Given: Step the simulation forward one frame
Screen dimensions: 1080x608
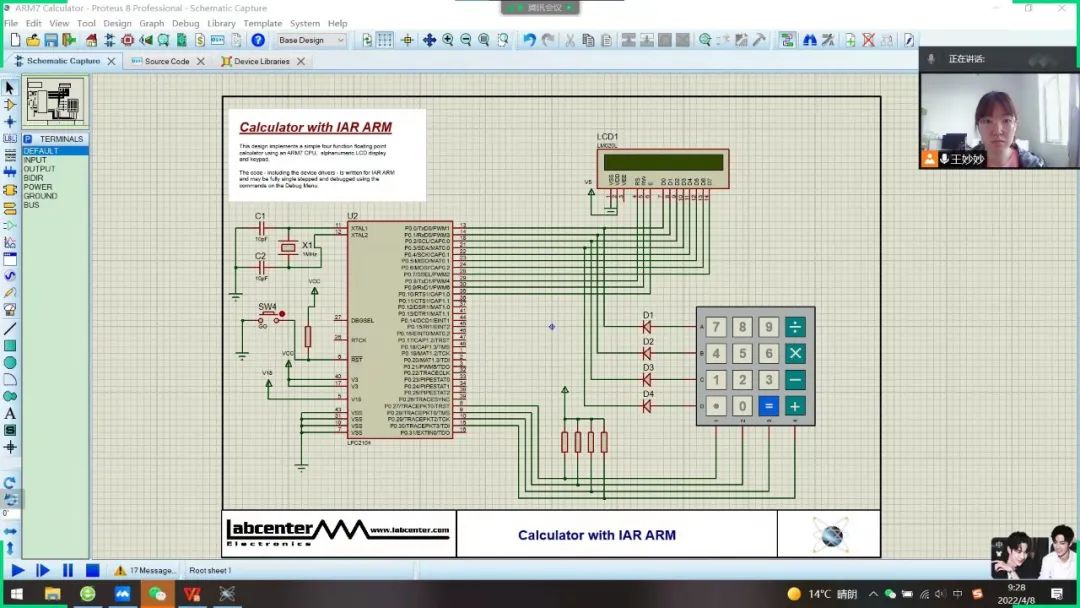Looking at the screenshot, I should (x=43, y=570).
